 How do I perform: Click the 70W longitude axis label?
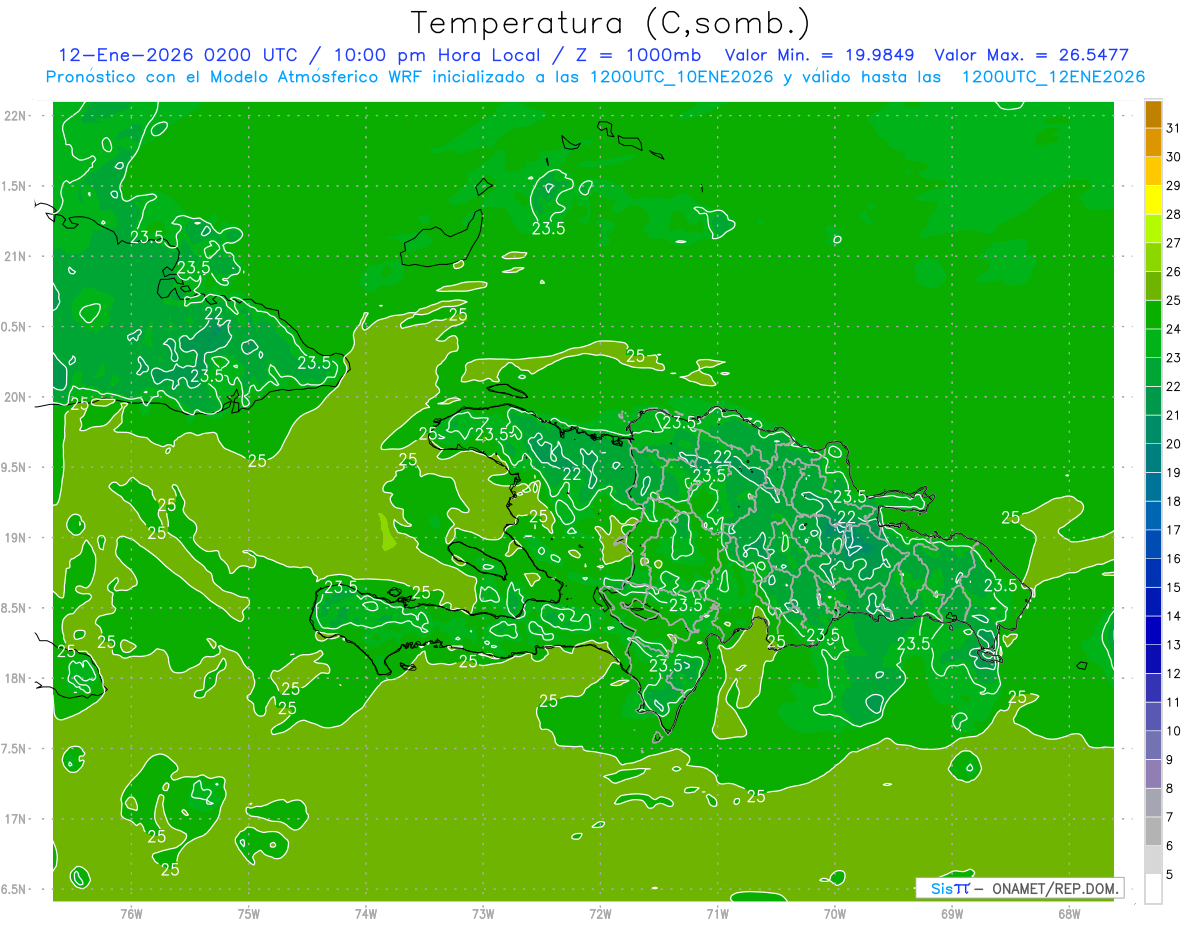tap(835, 914)
